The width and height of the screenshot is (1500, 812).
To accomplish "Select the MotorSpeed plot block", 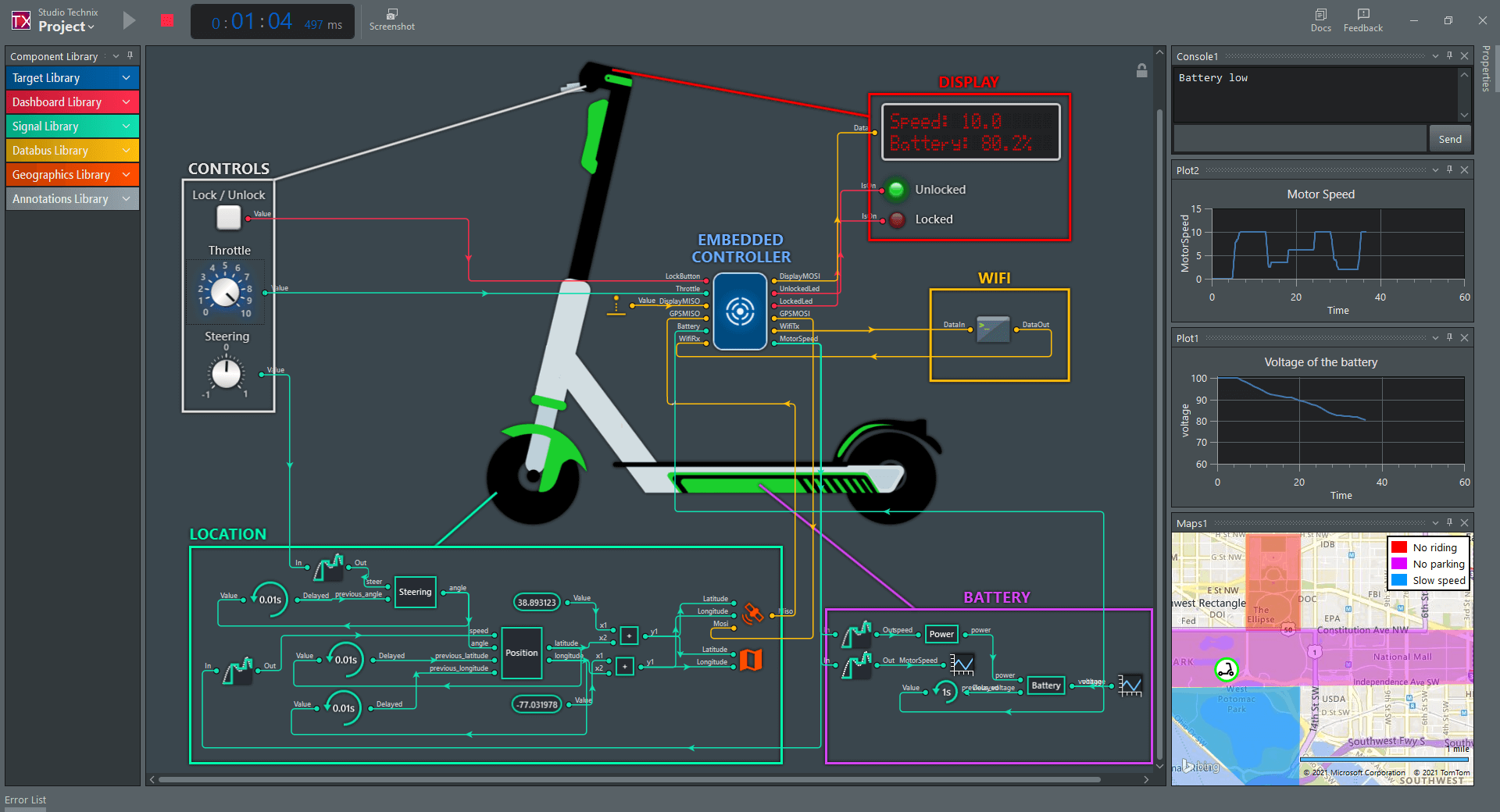I will pyautogui.click(x=962, y=664).
